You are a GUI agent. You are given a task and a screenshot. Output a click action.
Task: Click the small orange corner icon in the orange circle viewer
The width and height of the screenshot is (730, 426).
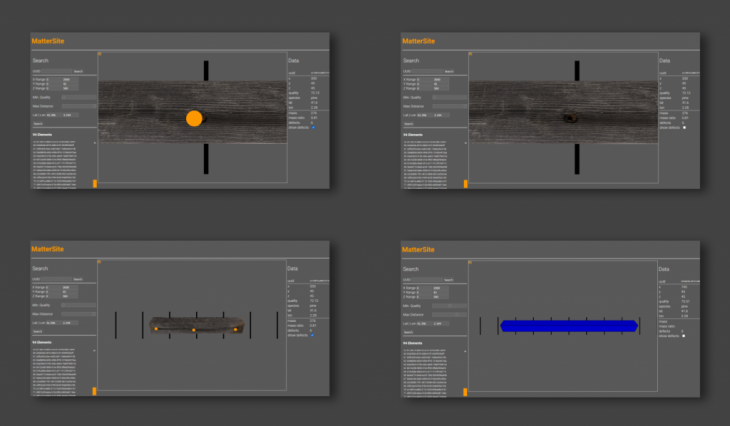100,55
